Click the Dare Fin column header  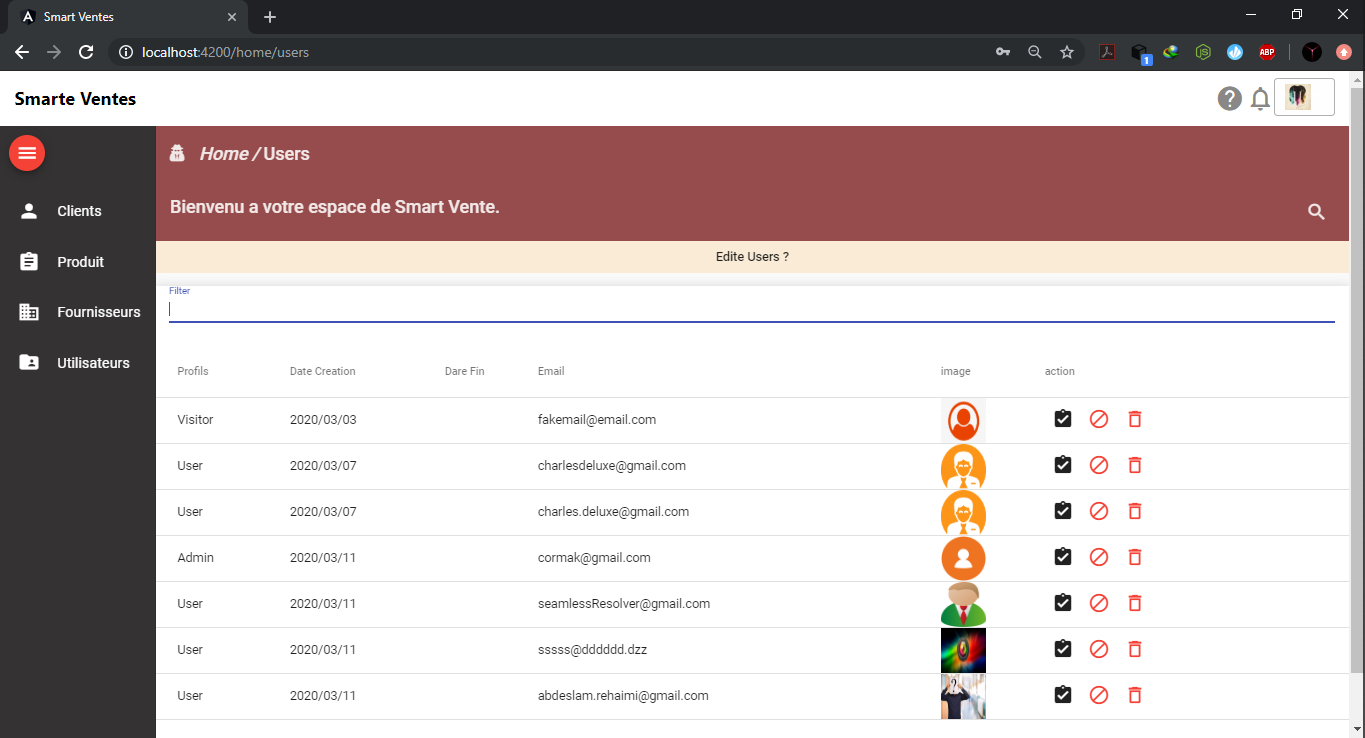[464, 371]
